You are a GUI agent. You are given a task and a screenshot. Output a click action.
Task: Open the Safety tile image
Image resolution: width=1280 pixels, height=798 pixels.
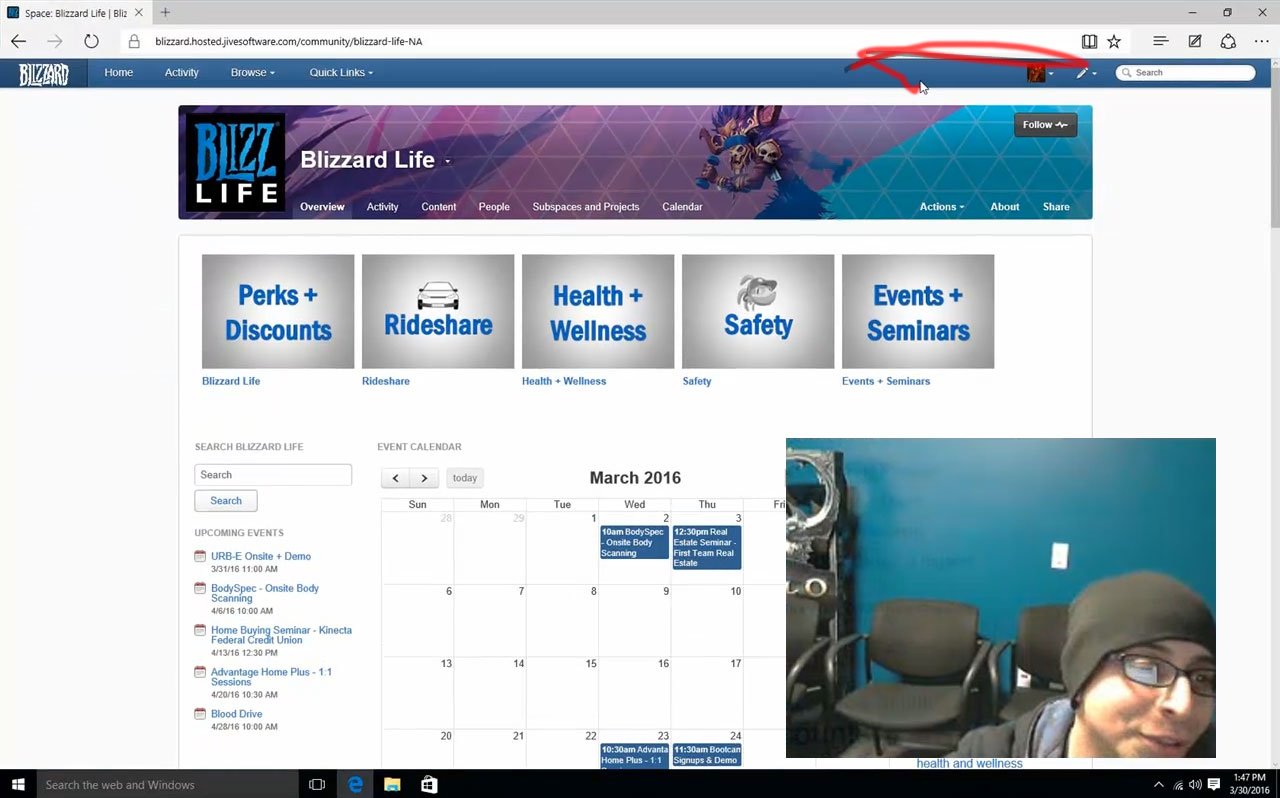pos(758,312)
